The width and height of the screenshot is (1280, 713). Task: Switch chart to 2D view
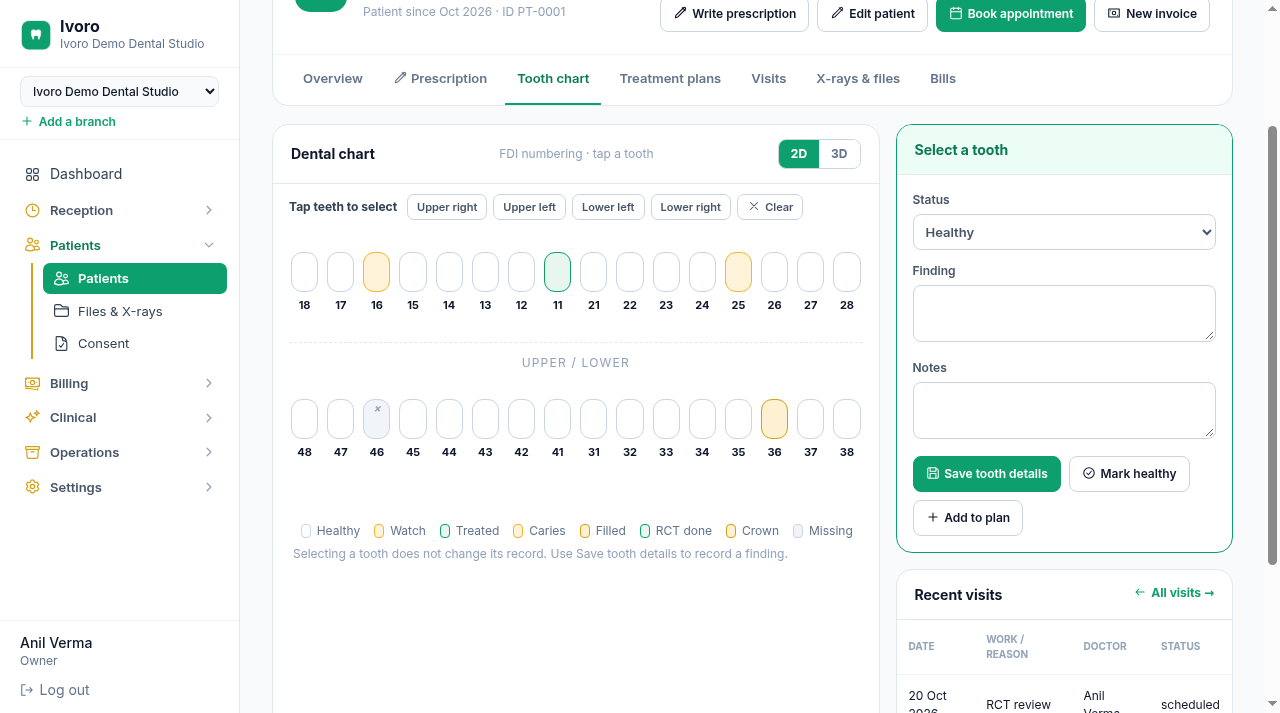(x=799, y=154)
